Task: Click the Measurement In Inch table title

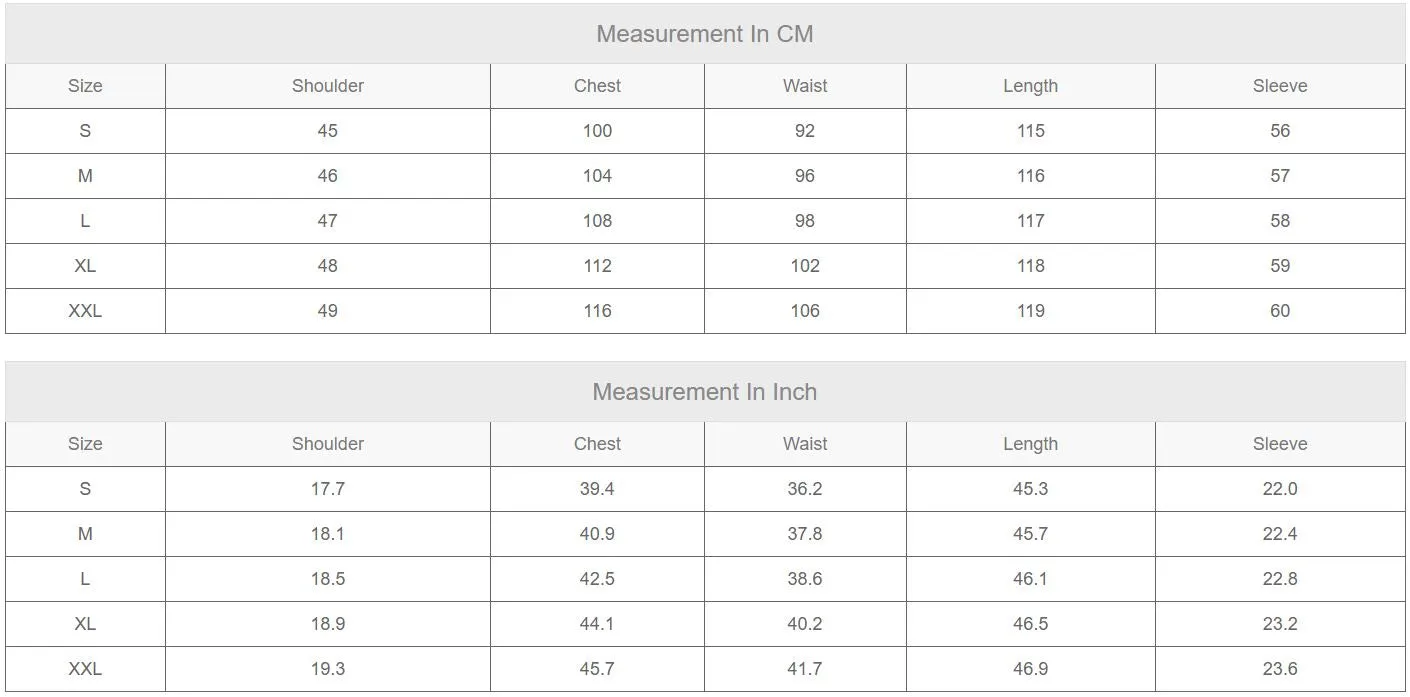Action: coord(704,392)
